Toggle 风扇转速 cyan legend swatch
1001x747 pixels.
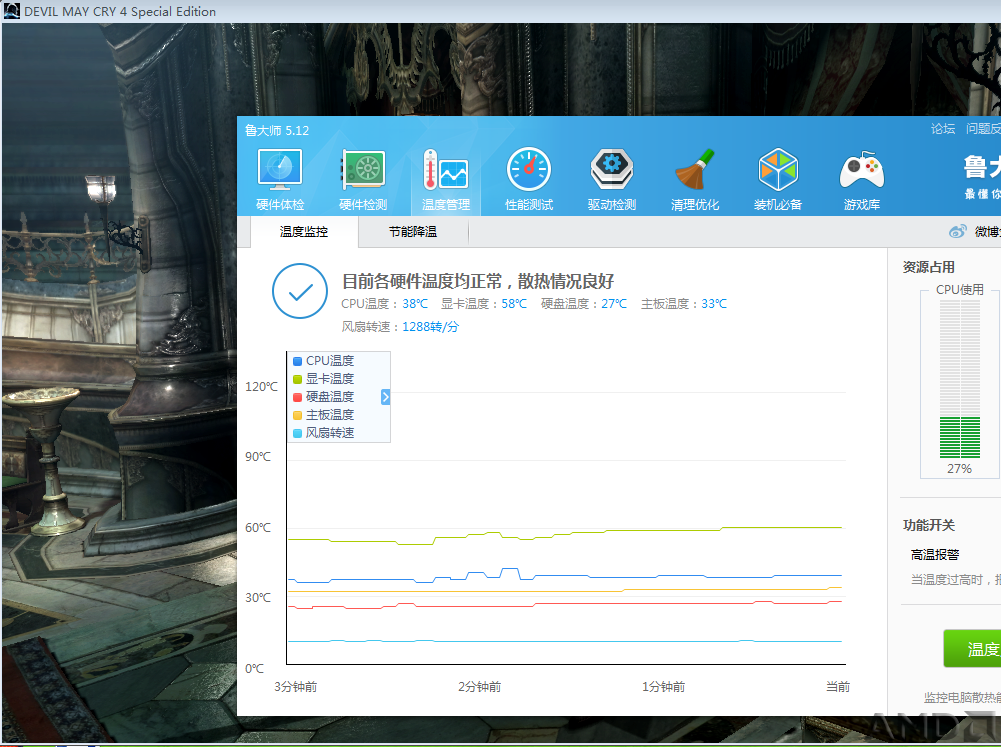[297, 433]
